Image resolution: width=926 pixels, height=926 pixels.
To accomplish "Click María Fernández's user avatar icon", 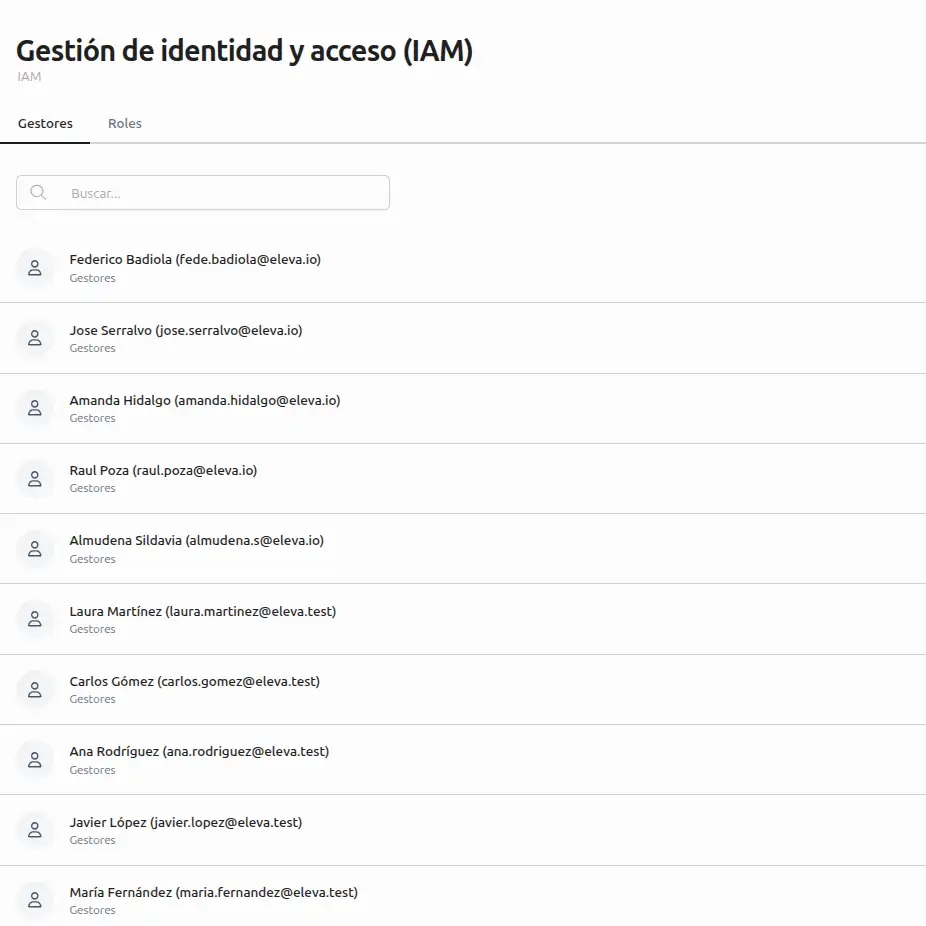I will click(34, 900).
